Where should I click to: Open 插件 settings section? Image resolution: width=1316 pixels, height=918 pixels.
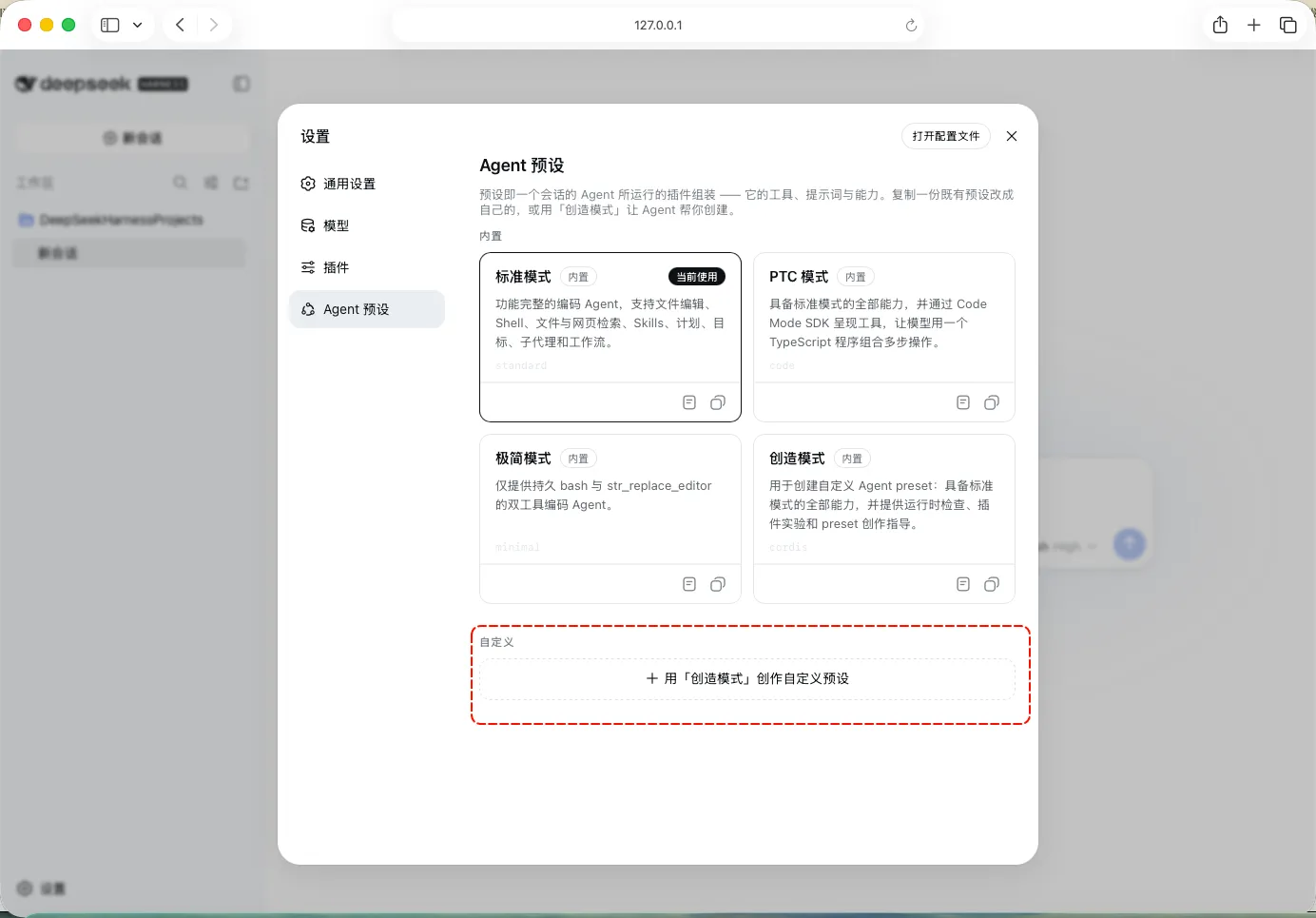(x=367, y=267)
